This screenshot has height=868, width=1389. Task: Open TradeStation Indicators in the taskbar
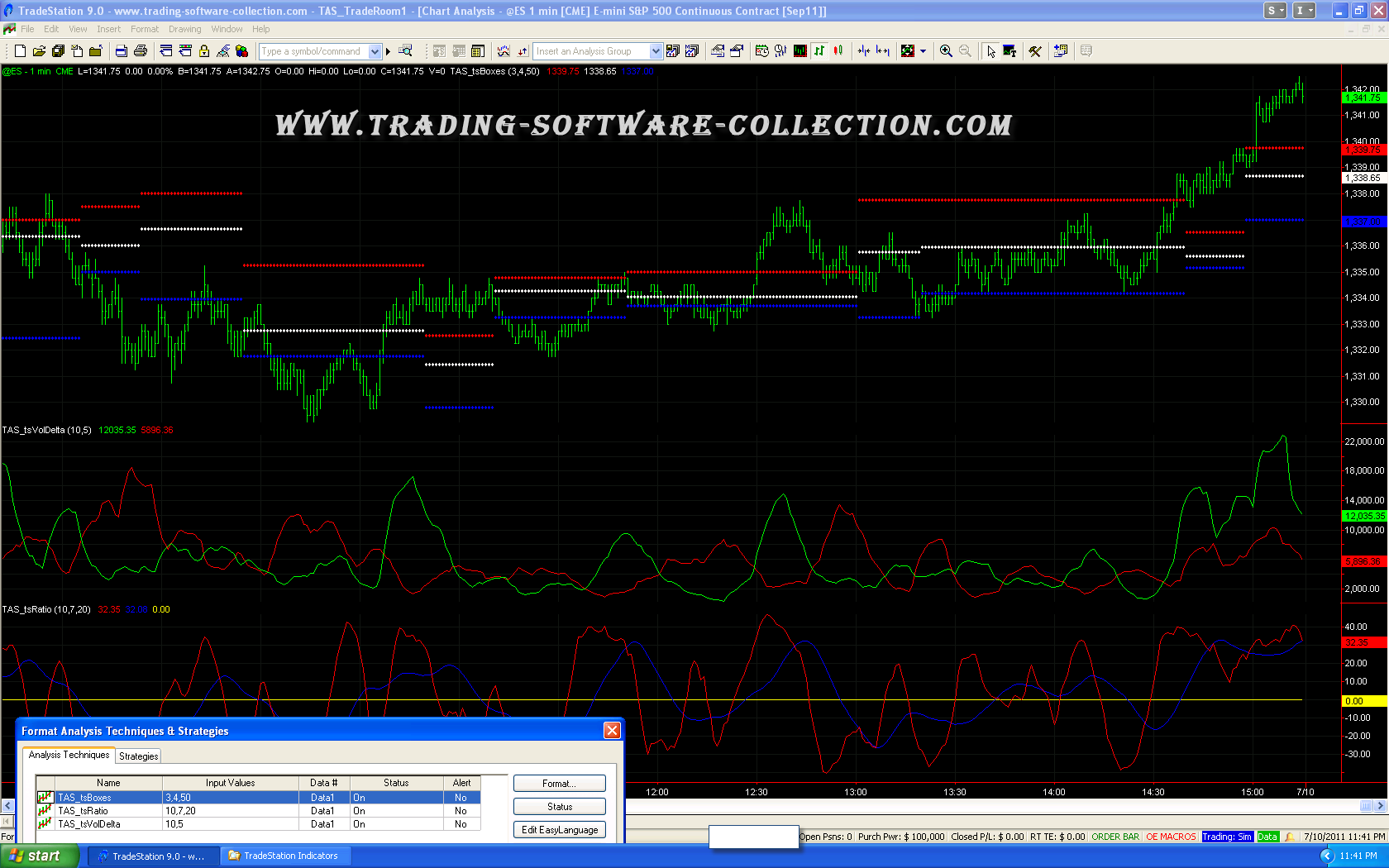tap(284, 856)
